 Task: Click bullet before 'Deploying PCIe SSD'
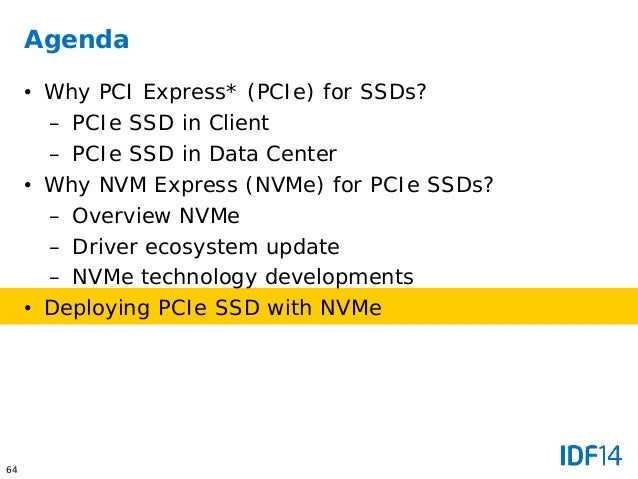(x=28, y=308)
